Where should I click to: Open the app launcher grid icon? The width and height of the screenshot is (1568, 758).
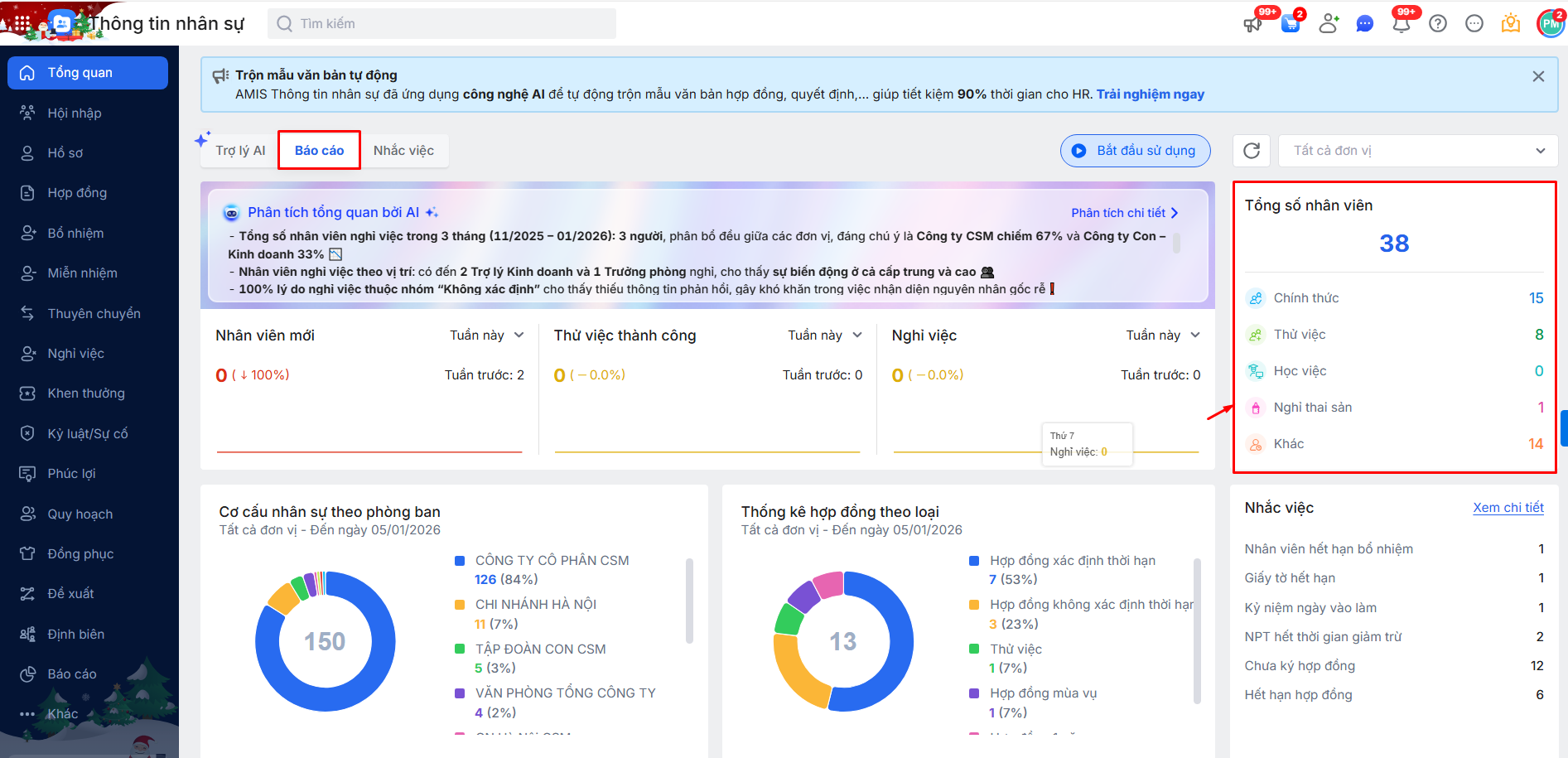(22, 23)
